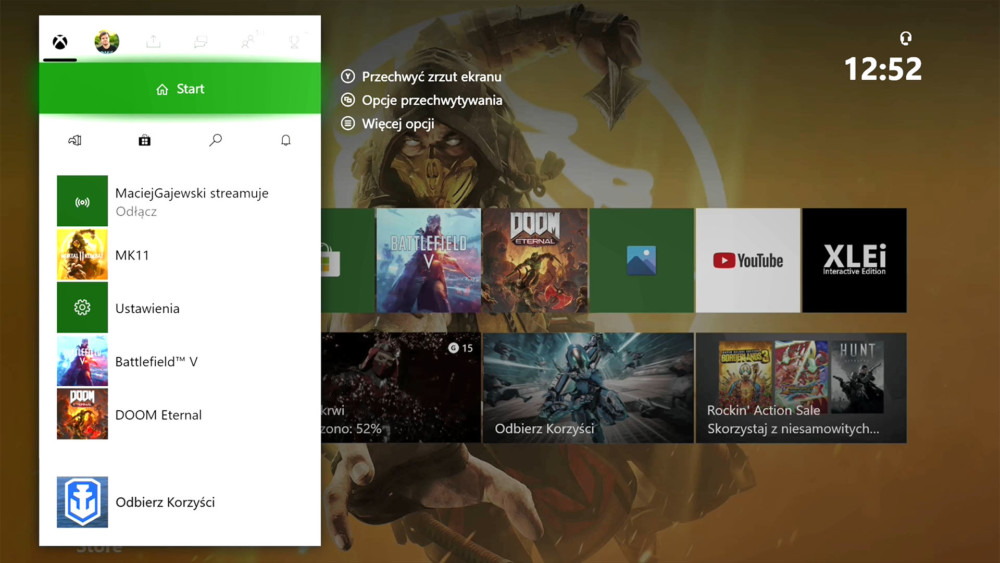Open the partially hidden Store tile
The width and height of the screenshot is (1000, 563).
348,260
